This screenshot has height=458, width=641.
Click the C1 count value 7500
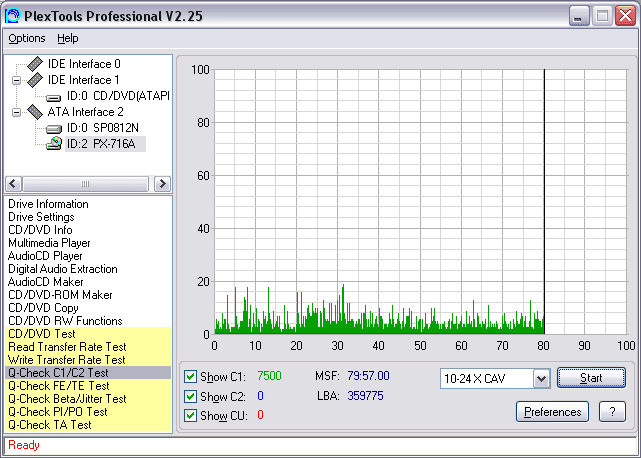(269, 376)
